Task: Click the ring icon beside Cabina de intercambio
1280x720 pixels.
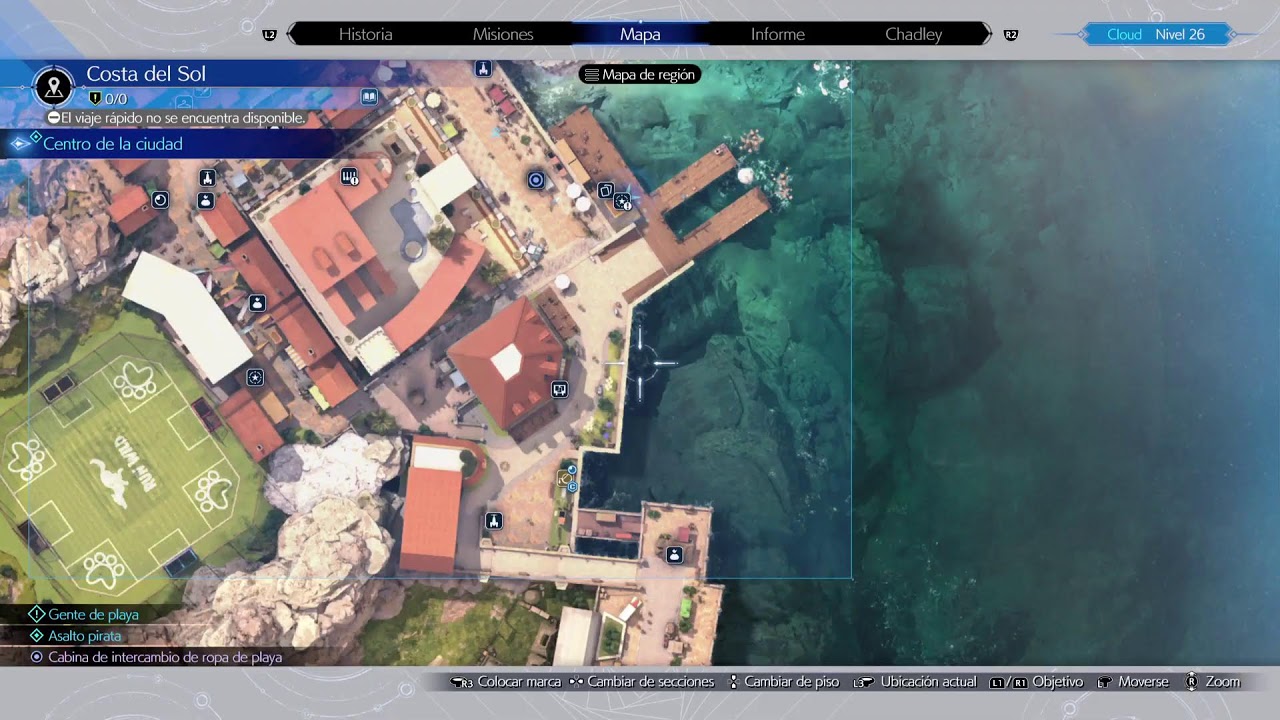Action: (x=37, y=657)
